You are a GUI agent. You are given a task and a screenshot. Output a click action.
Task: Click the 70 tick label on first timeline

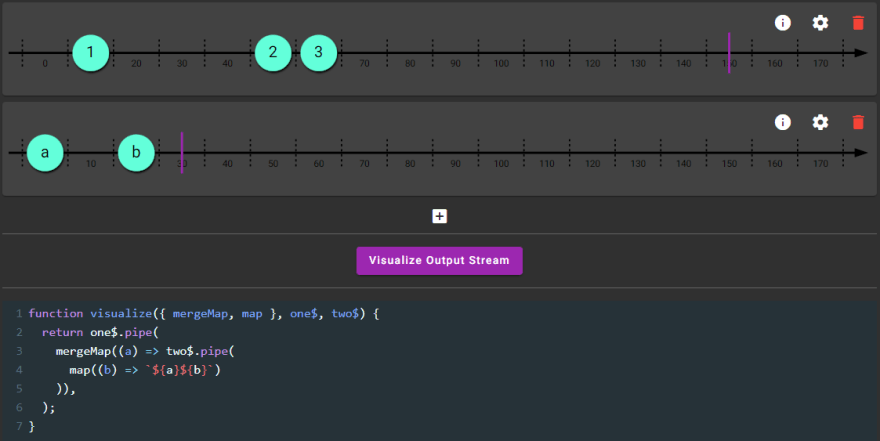[x=364, y=64]
